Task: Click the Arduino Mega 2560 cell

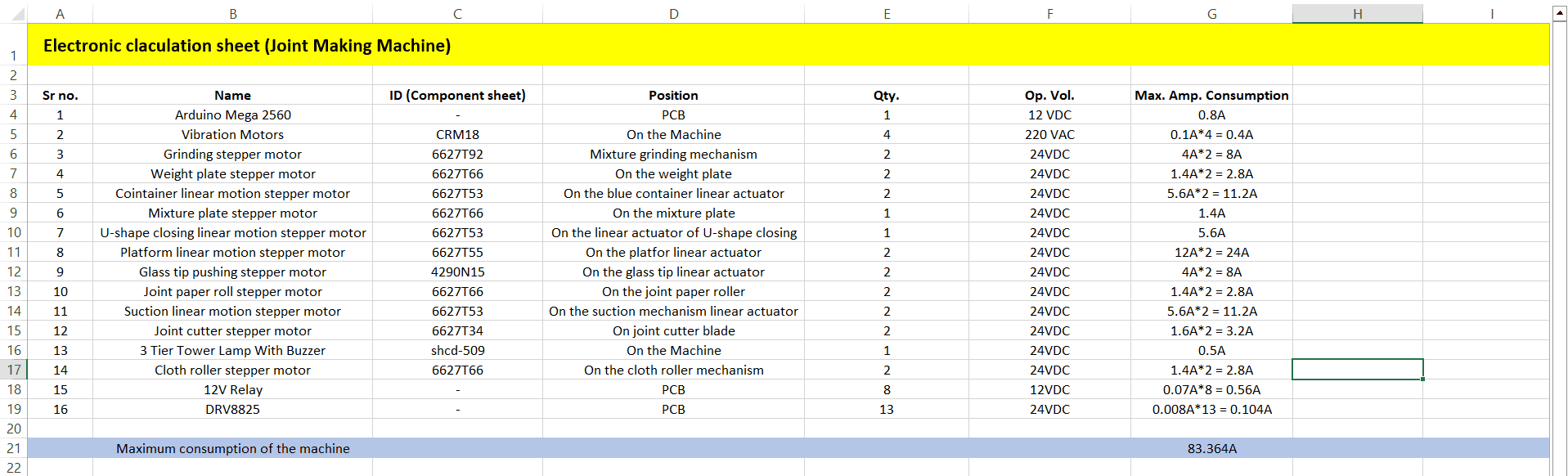Action: tap(233, 115)
